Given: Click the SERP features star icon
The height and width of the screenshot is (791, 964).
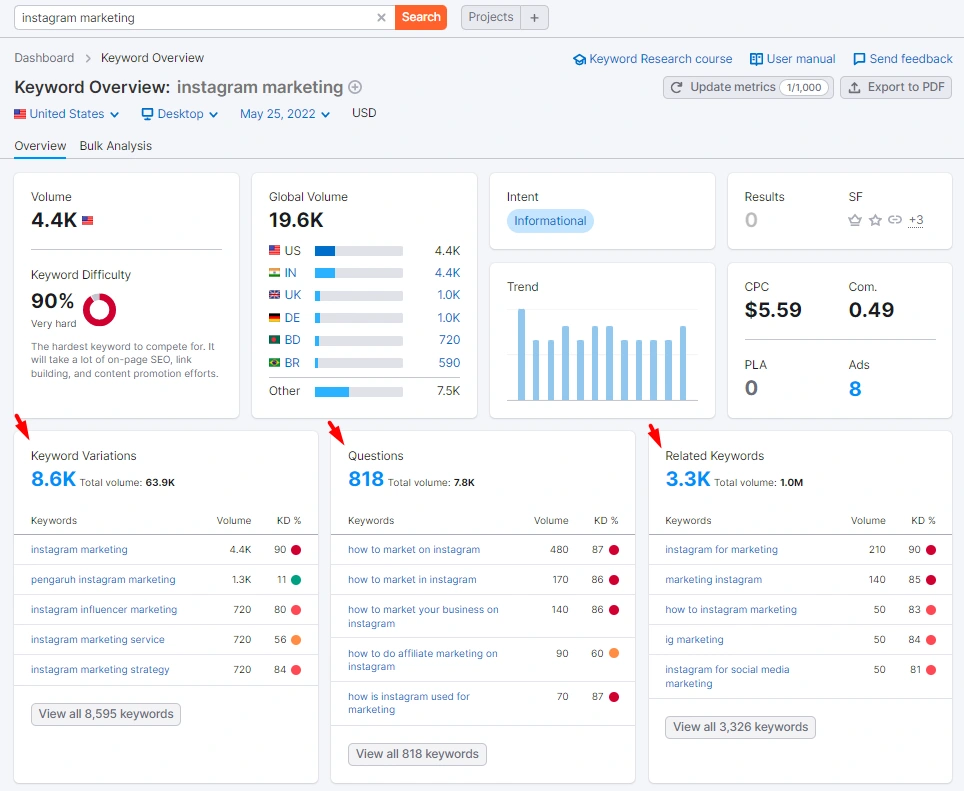Looking at the screenshot, I should point(875,220).
